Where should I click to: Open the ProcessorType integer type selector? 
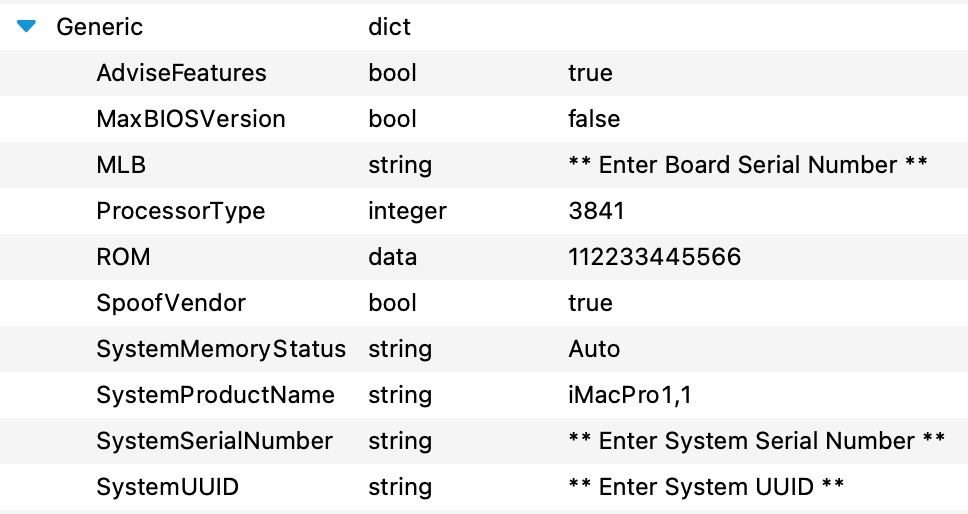407,212
